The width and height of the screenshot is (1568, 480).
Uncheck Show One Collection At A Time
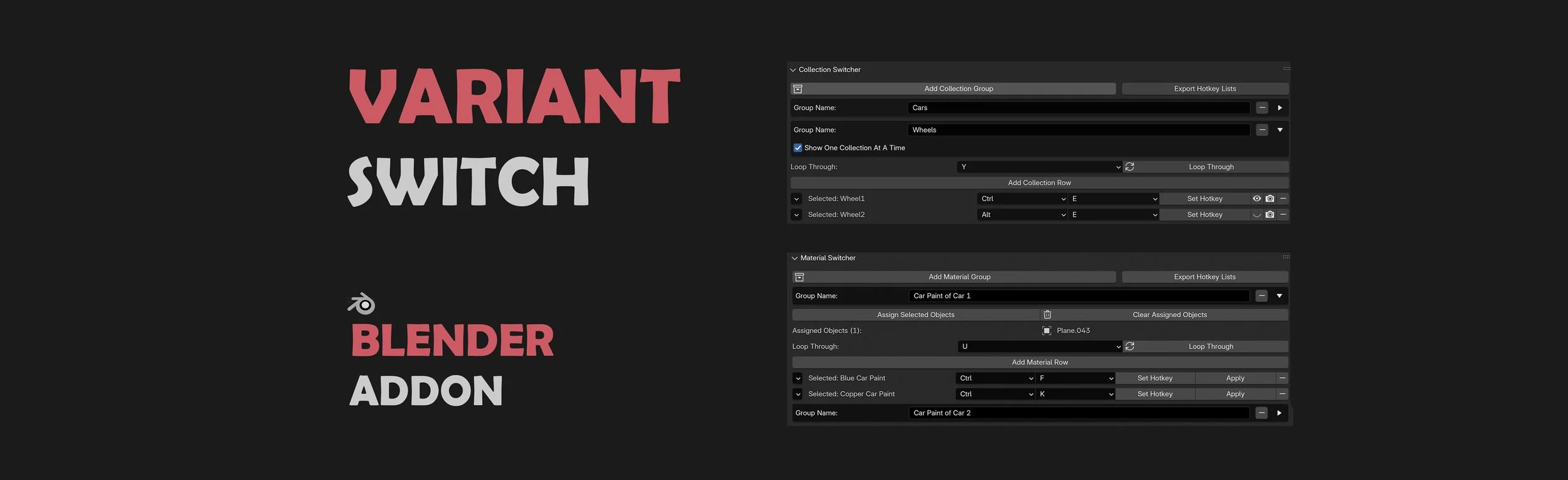(798, 148)
